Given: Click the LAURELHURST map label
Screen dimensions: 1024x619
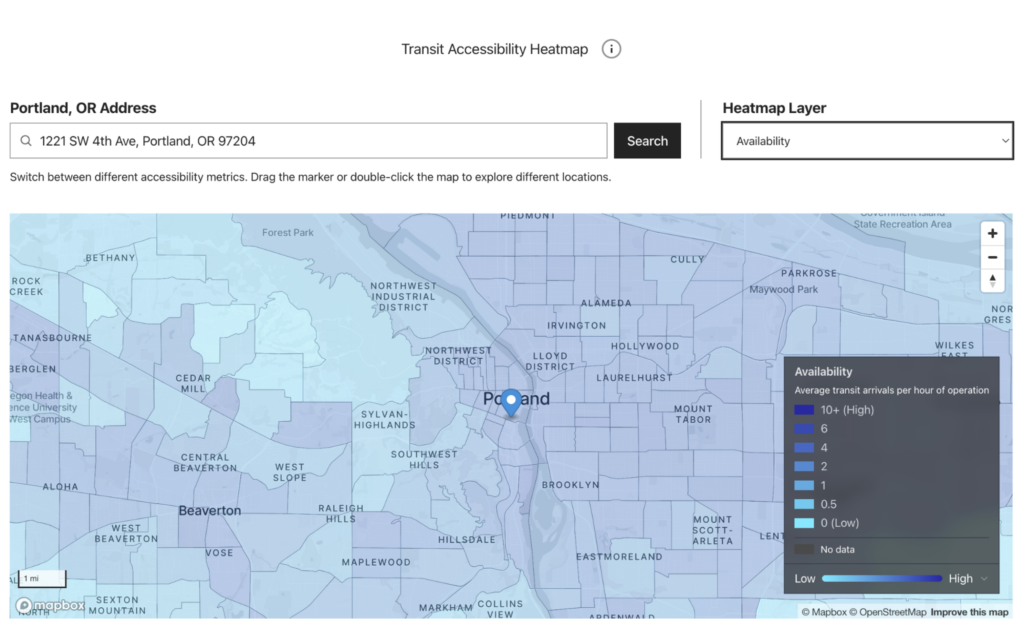Looking at the screenshot, I should [633, 377].
